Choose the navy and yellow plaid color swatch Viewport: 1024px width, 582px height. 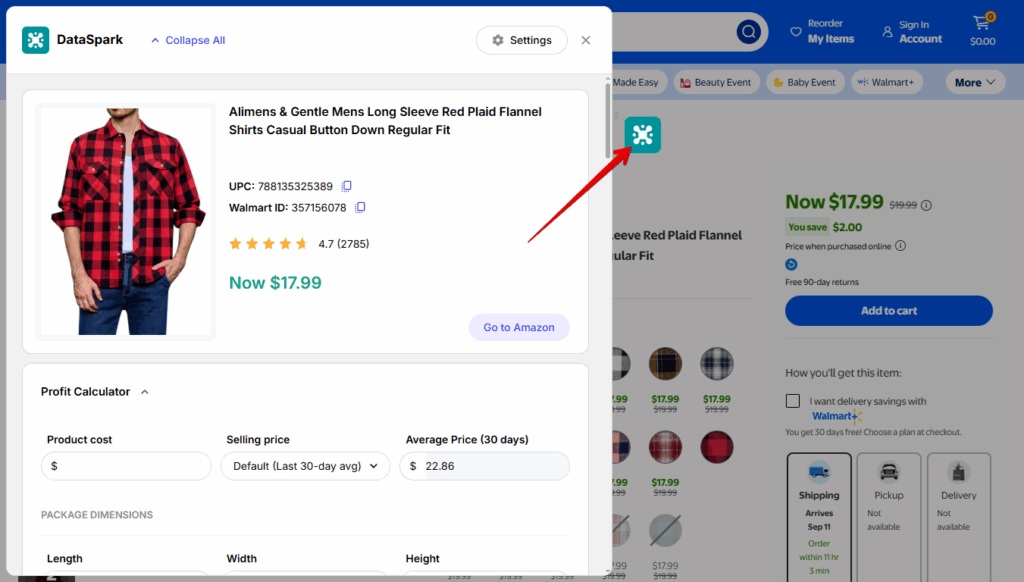point(665,364)
